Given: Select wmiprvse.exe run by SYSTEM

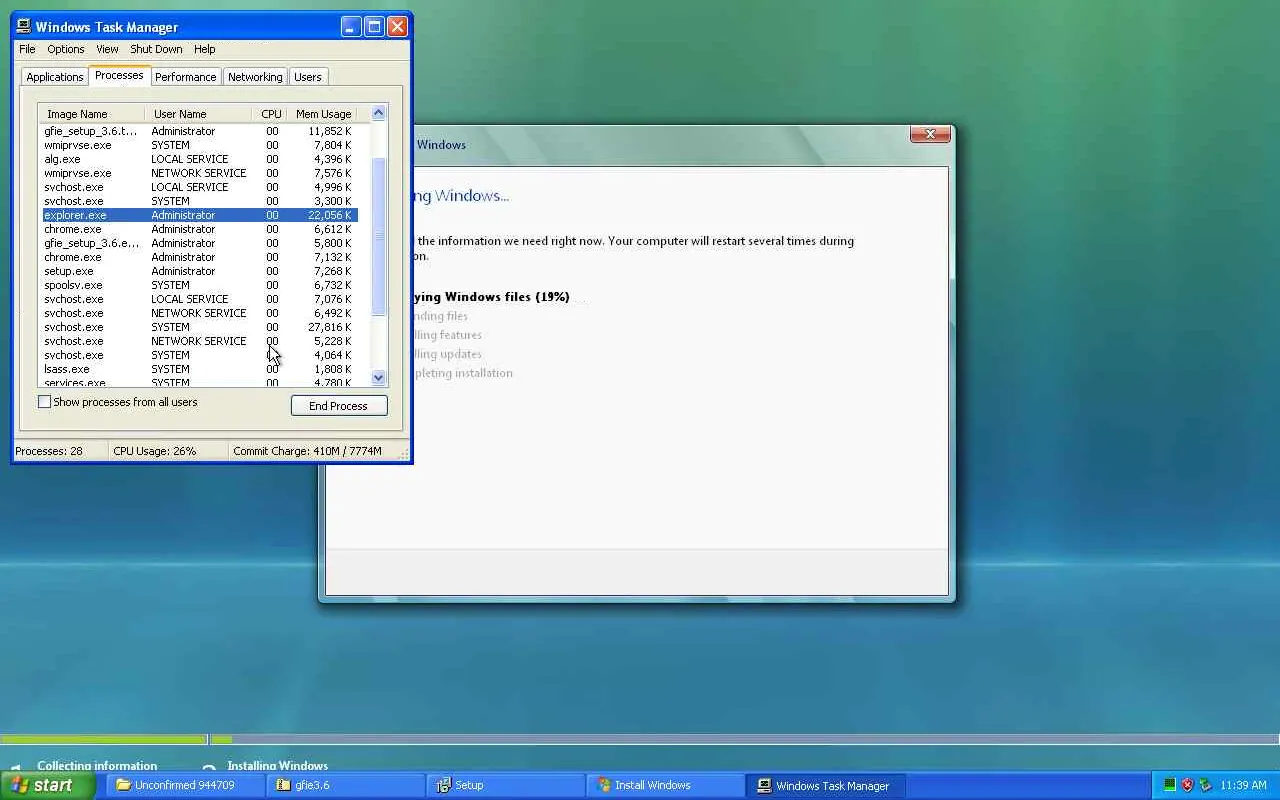Looking at the screenshot, I should point(198,145).
